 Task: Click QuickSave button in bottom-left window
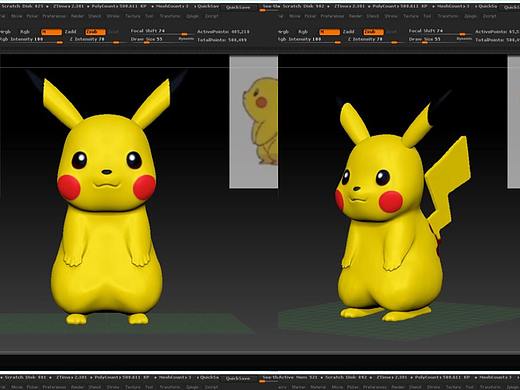238,379
